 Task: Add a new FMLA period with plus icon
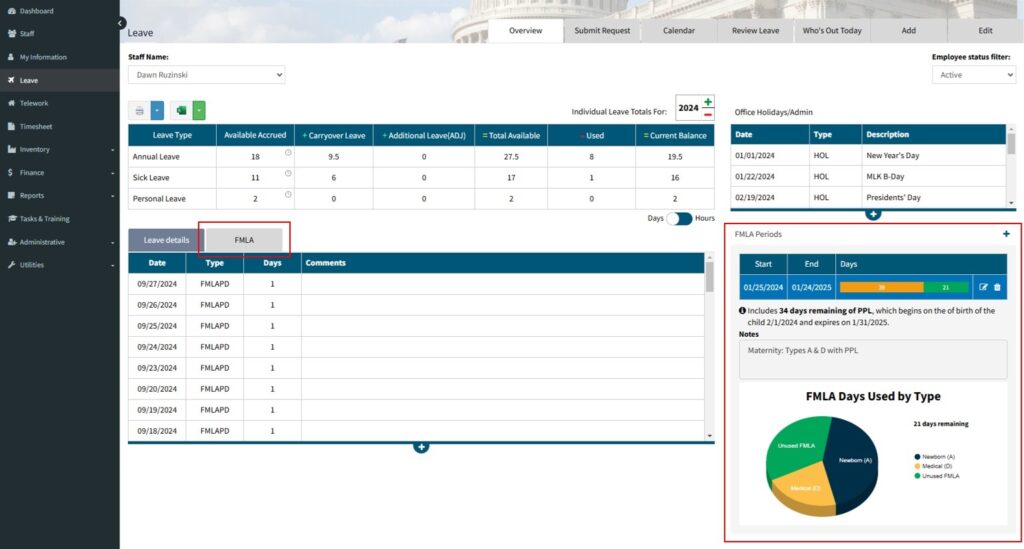(1006, 234)
